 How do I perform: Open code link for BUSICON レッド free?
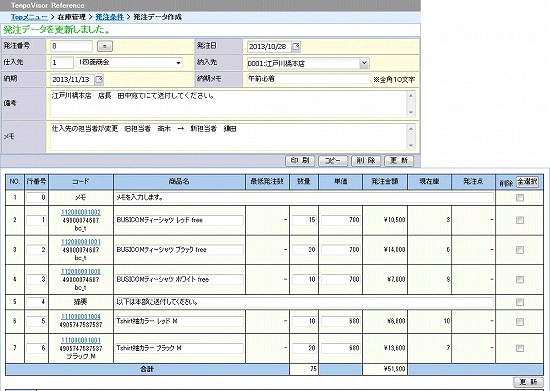click(x=81, y=212)
